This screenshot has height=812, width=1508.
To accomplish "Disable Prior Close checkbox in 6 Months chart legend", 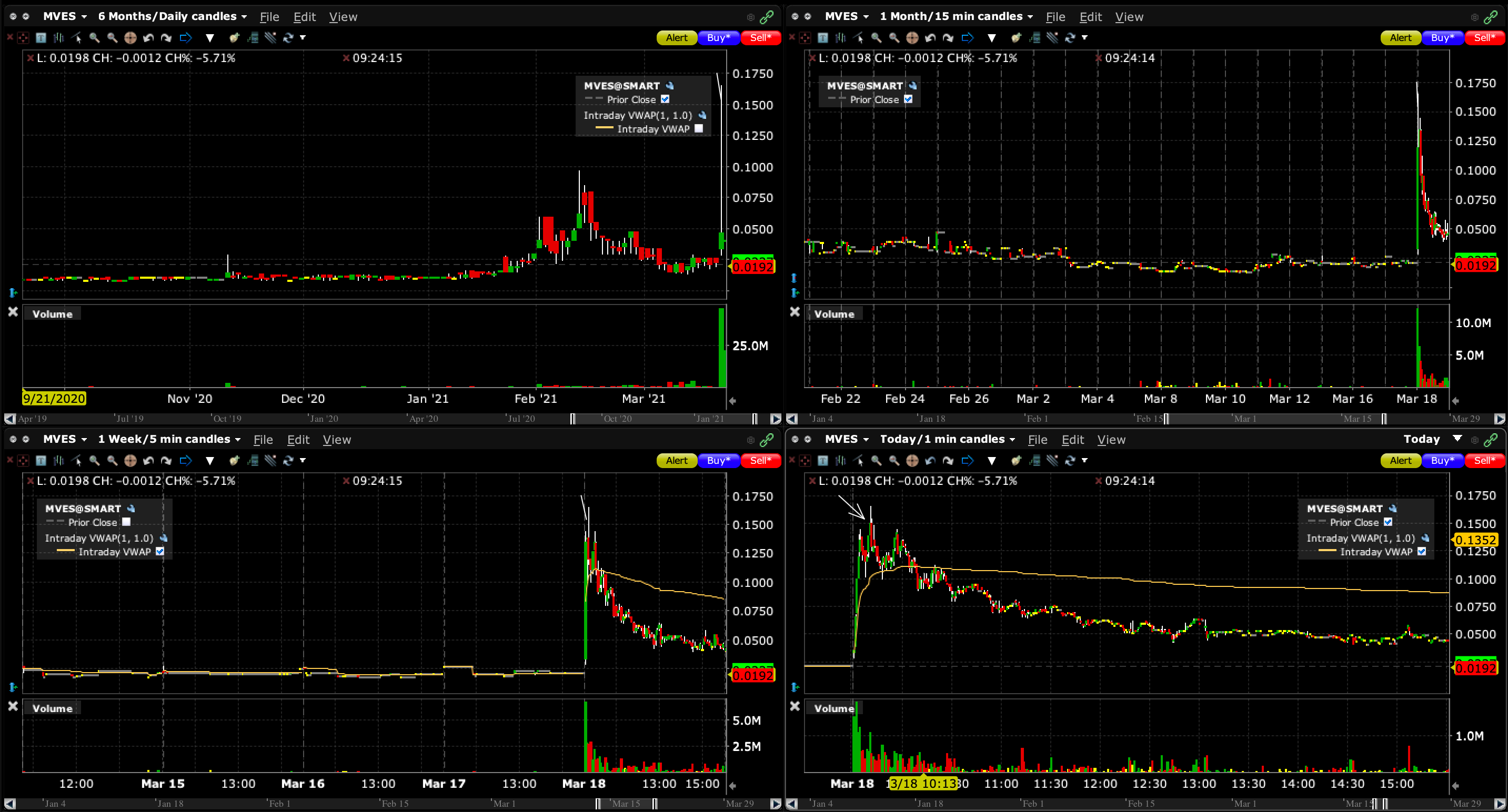I will [665, 99].
